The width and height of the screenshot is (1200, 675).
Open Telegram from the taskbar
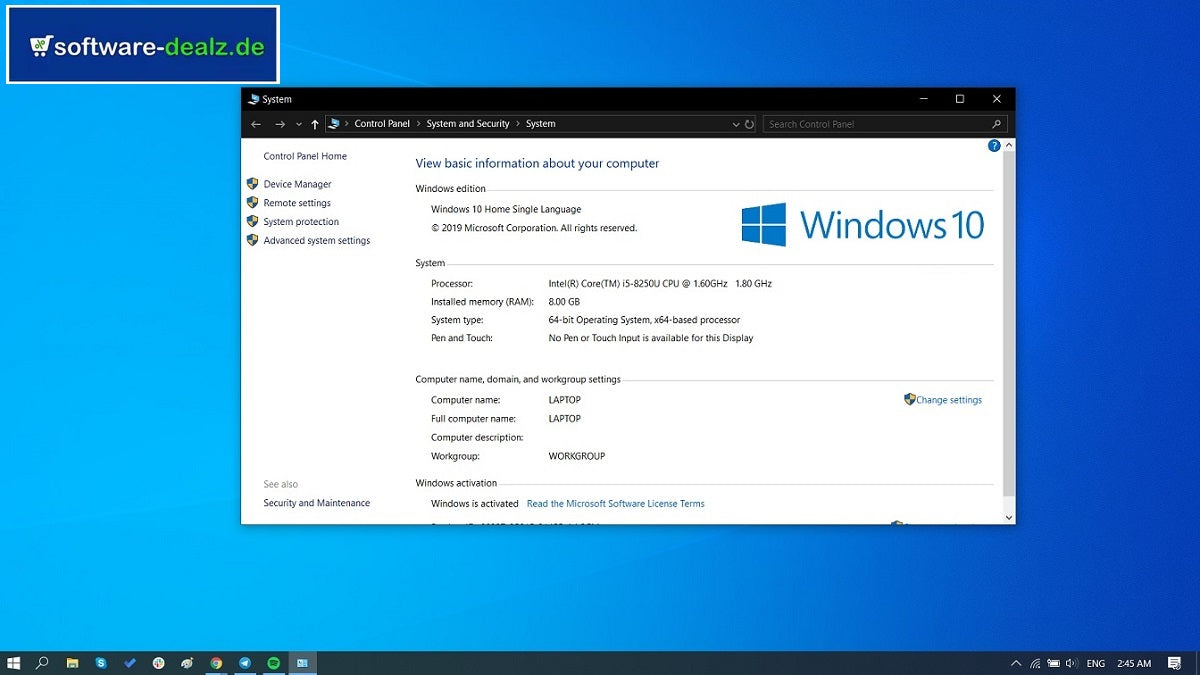[x=245, y=662]
